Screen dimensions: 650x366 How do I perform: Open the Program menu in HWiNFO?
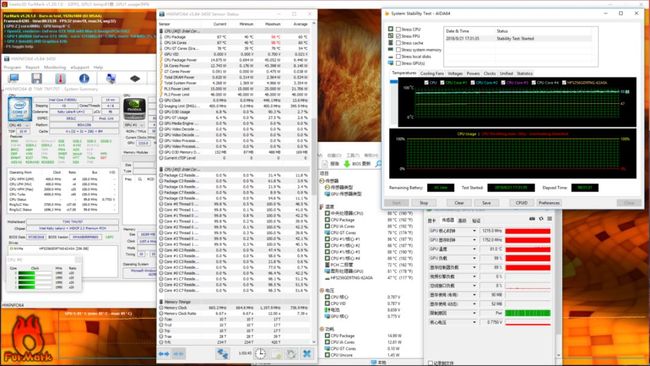point(12,67)
